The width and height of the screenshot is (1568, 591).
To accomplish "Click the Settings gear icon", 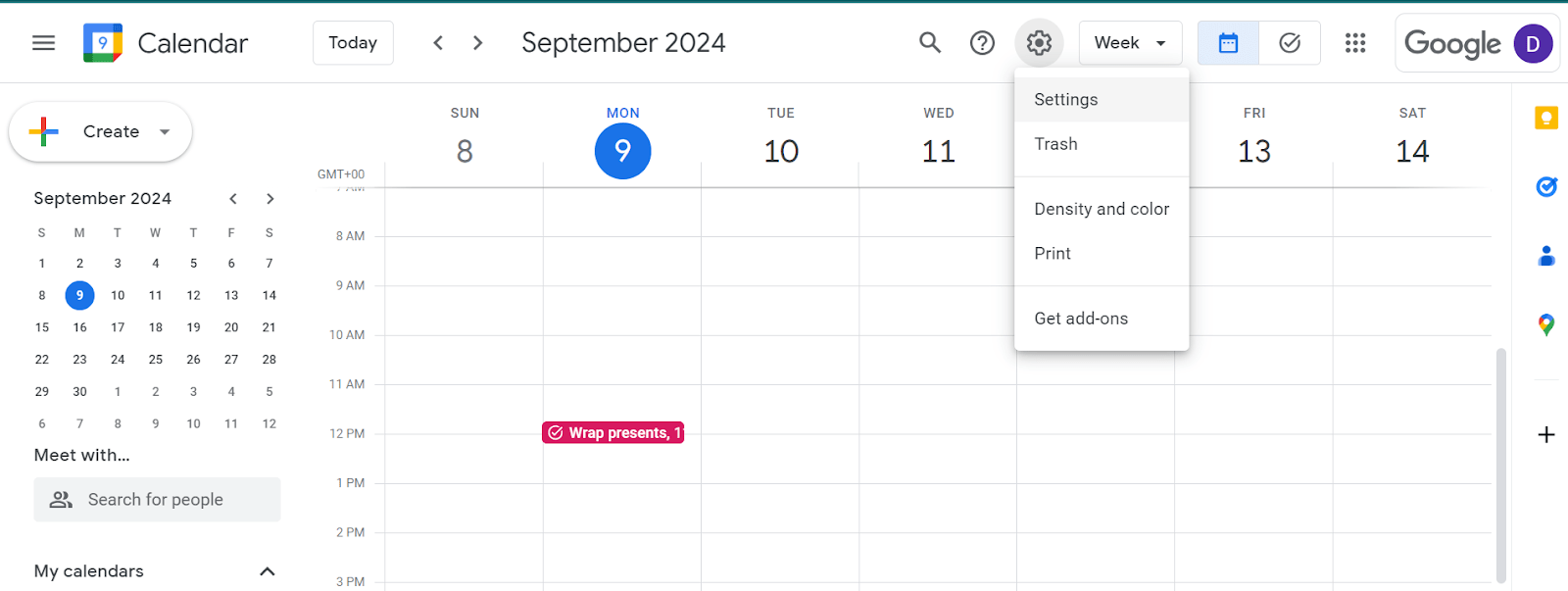I will coord(1039,43).
